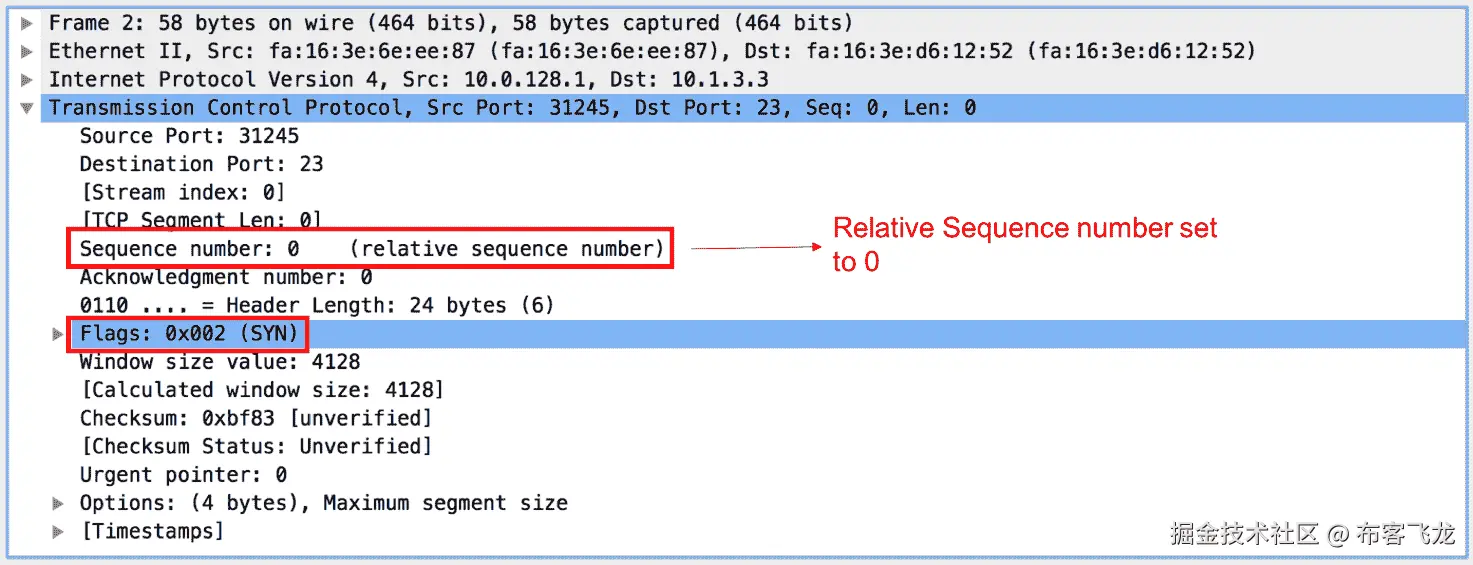1473x565 pixels.
Task: Select the Source Port: 31245 field
Action: [x=189, y=136]
